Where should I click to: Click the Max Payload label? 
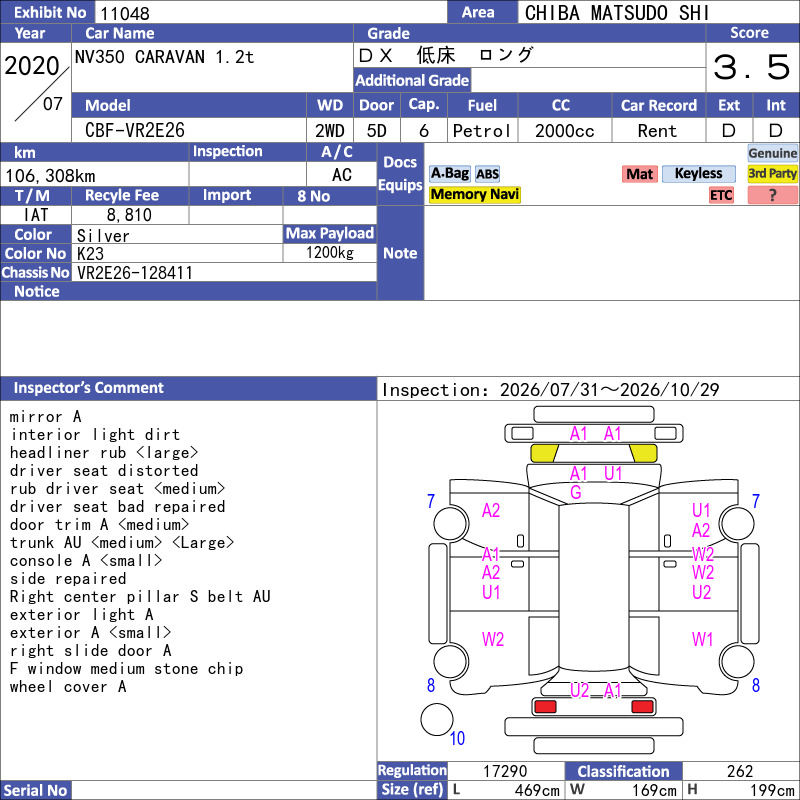tap(330, 234)
